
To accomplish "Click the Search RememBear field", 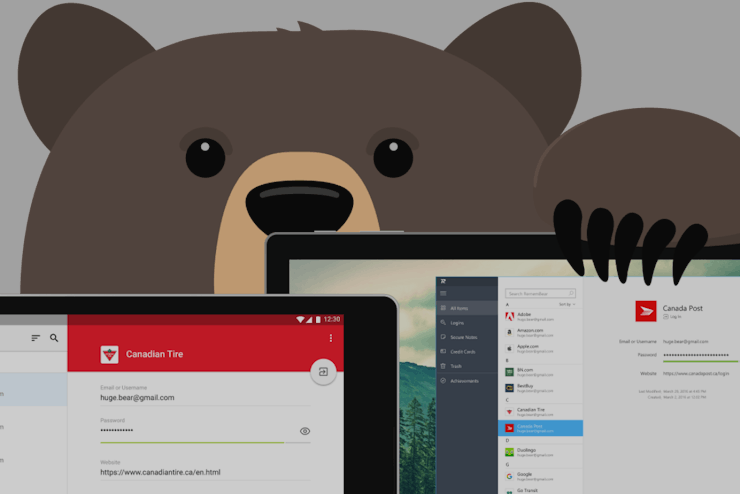I will [x=540, y=293].
